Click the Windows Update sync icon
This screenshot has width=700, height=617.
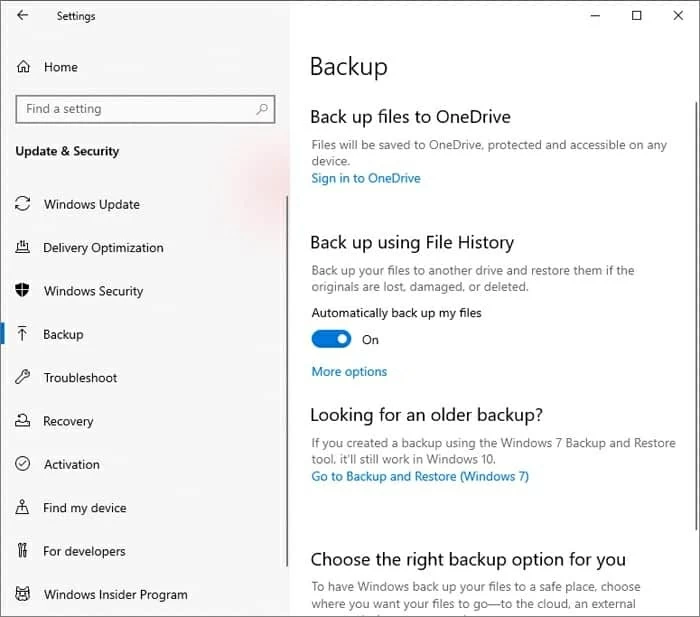[x=23, y=204]
